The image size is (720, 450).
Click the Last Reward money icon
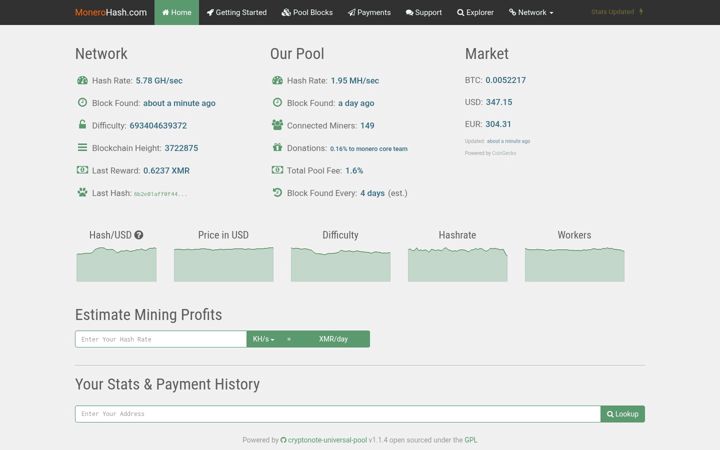(82, 170)
